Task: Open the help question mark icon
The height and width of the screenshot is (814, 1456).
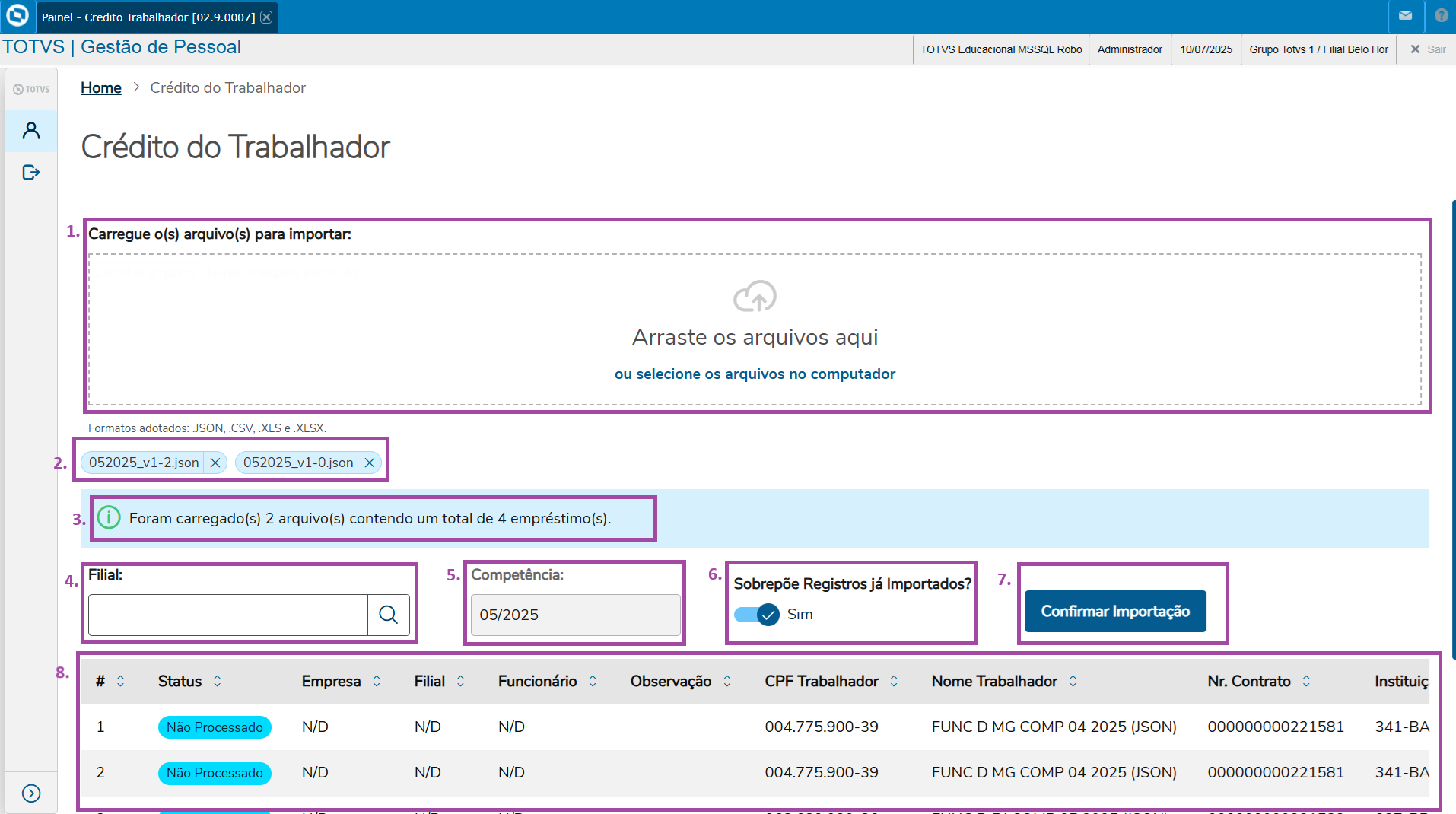Action: pos(1442,16)
